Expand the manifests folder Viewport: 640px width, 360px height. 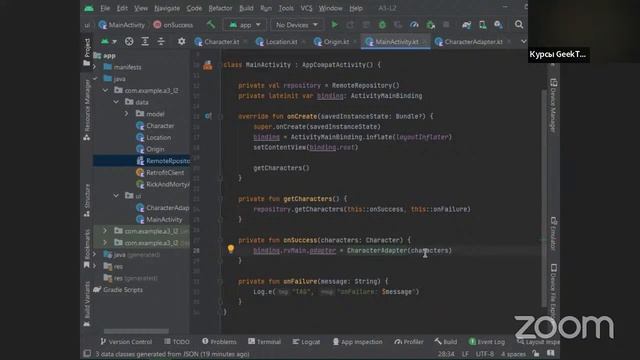point(95,67)
